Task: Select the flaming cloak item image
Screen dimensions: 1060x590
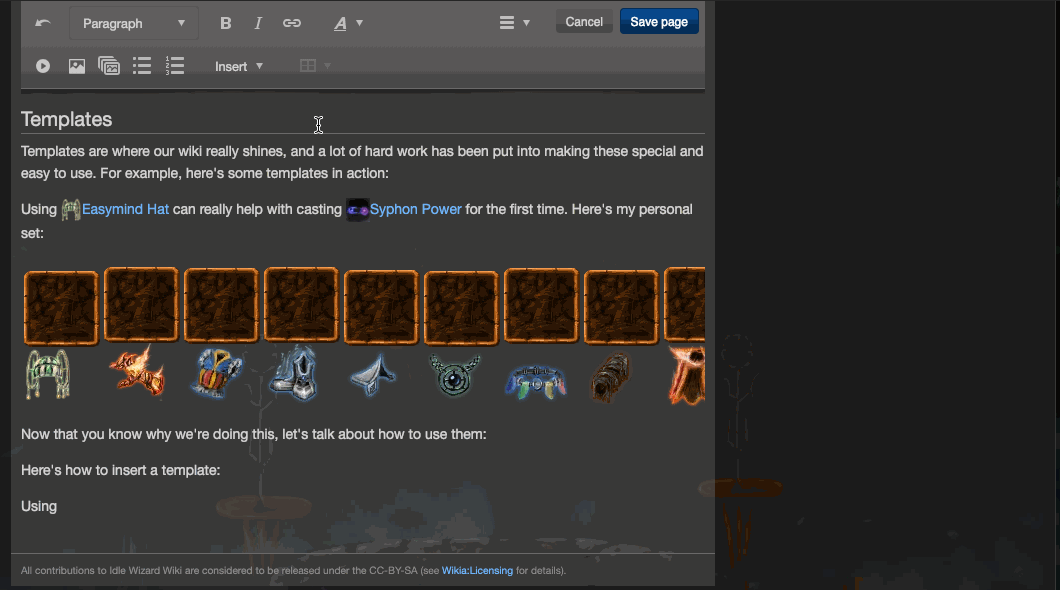Action: pyautogui.click(x=687, y=376)
